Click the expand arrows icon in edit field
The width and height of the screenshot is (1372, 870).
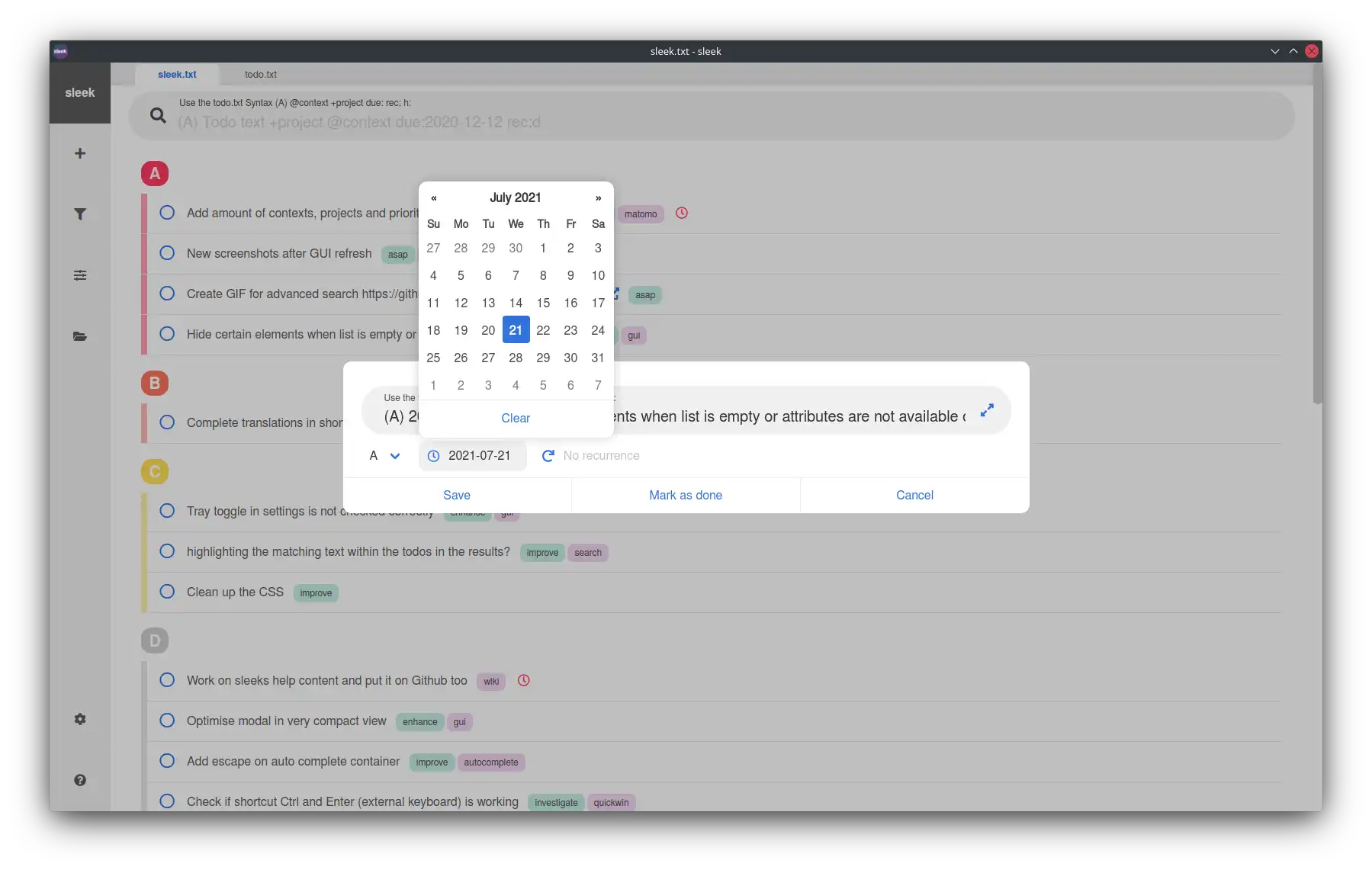[x=987, y=410]
